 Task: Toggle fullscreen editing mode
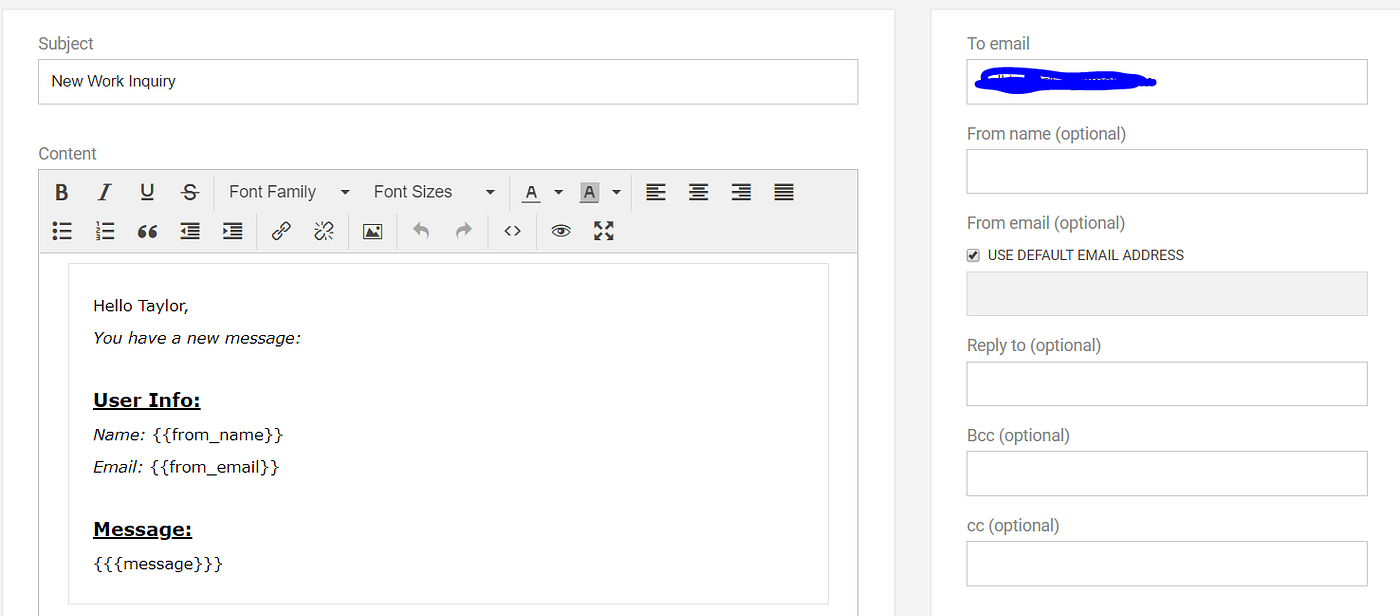point(603,231)
